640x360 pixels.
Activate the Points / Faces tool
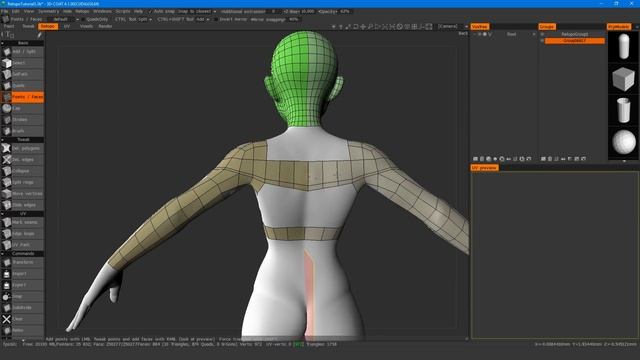pos(22,97)
